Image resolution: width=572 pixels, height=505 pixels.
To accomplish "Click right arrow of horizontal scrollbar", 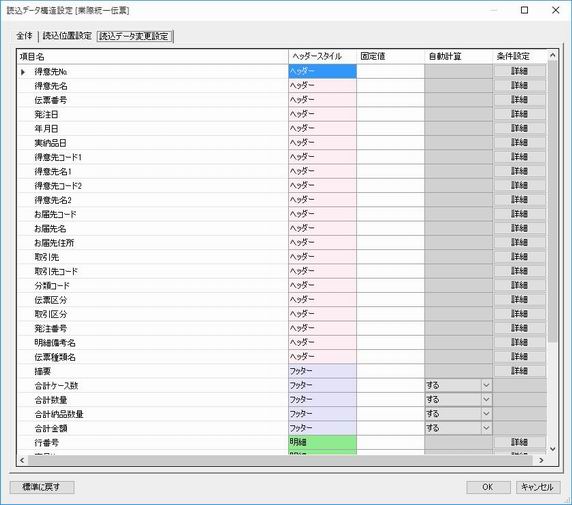I will [x=541, y=460].
